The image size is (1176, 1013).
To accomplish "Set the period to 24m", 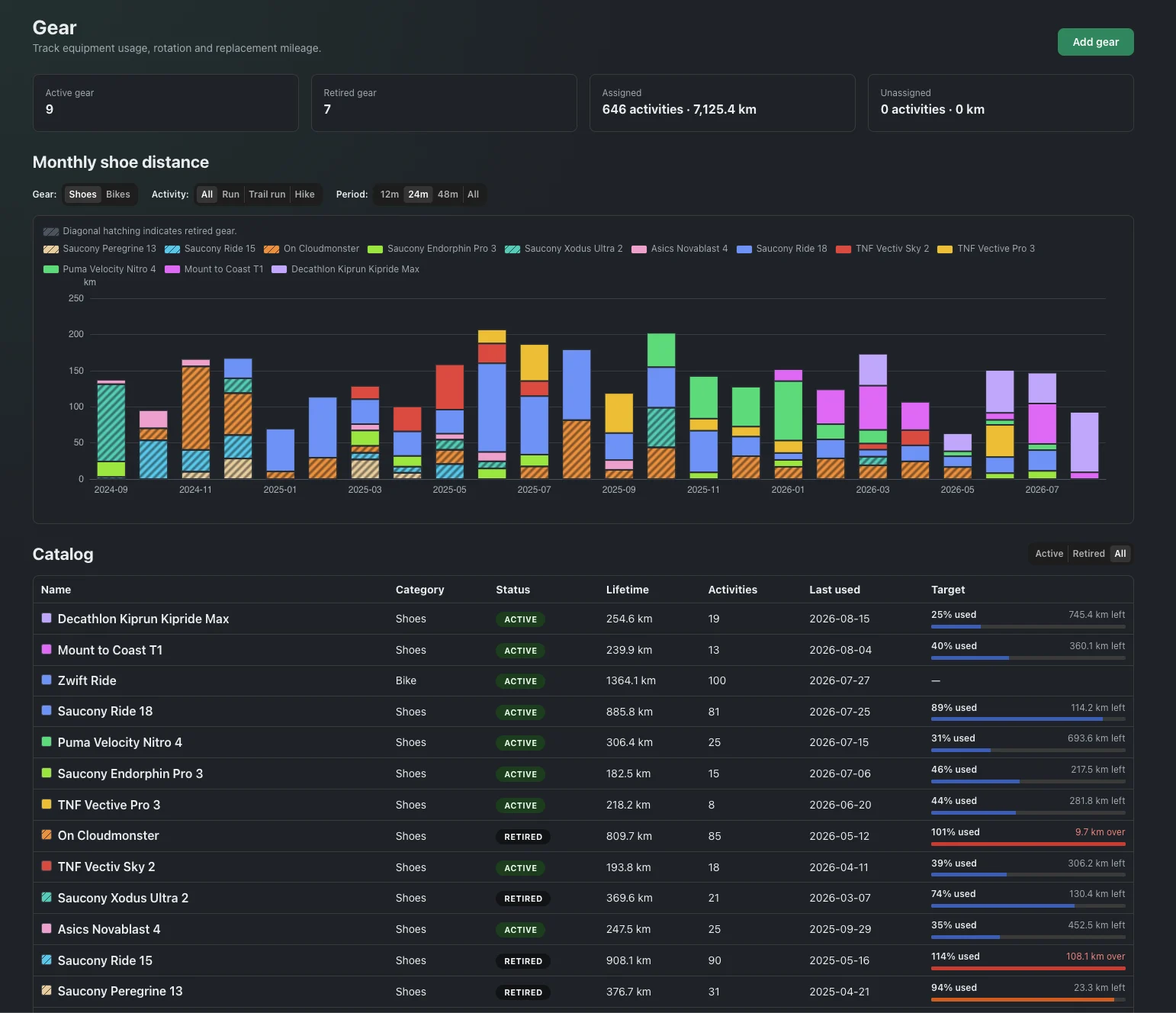I will [418, 195].
